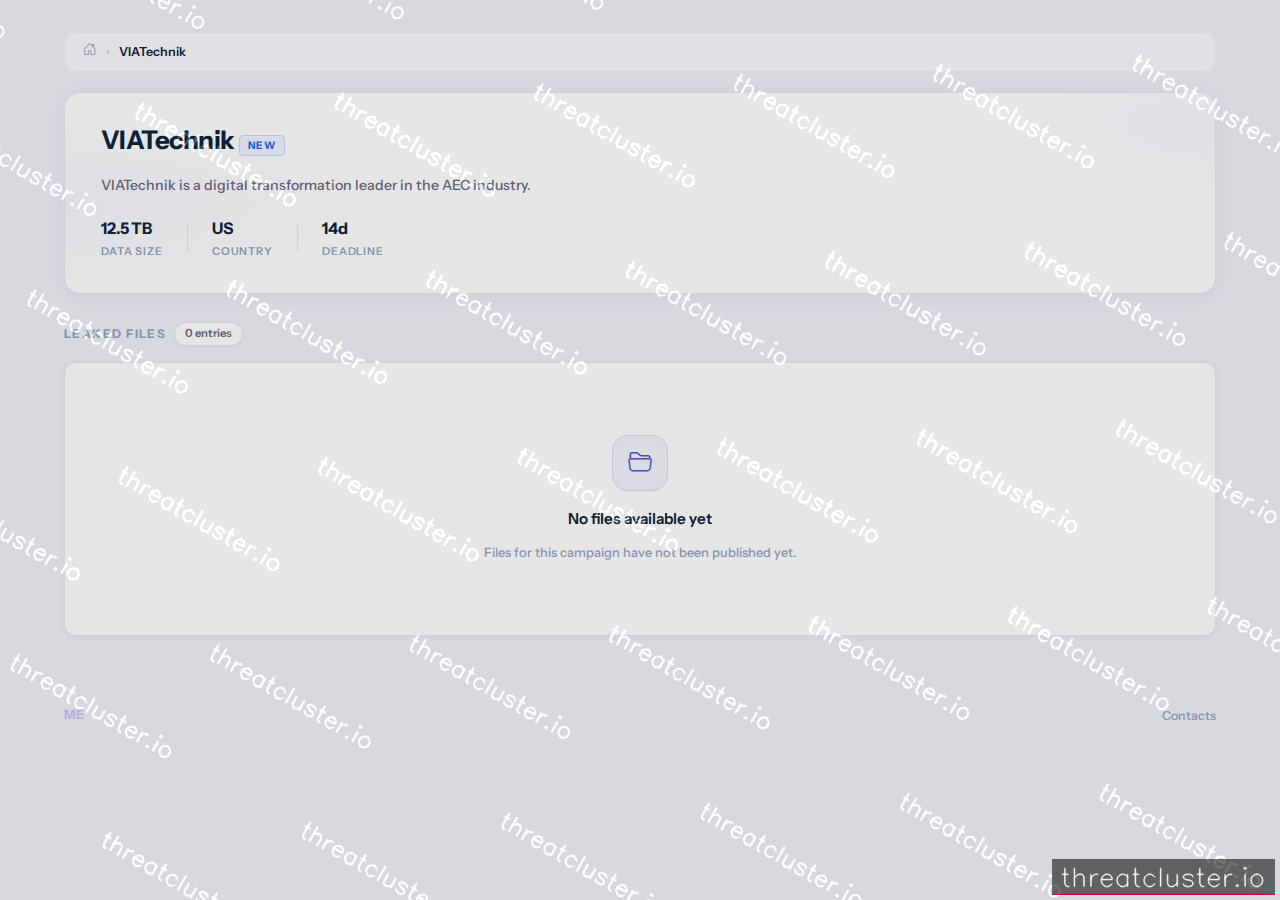Select the VIATechnik page heading

click(x=167, y=141)
